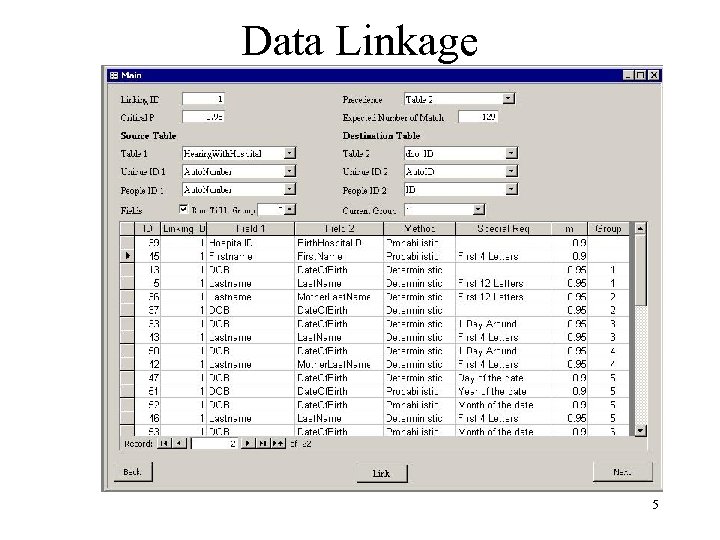Click Probabilistic method cell in row 51
The height and width of the screenshot is (540, 720).
419,391
